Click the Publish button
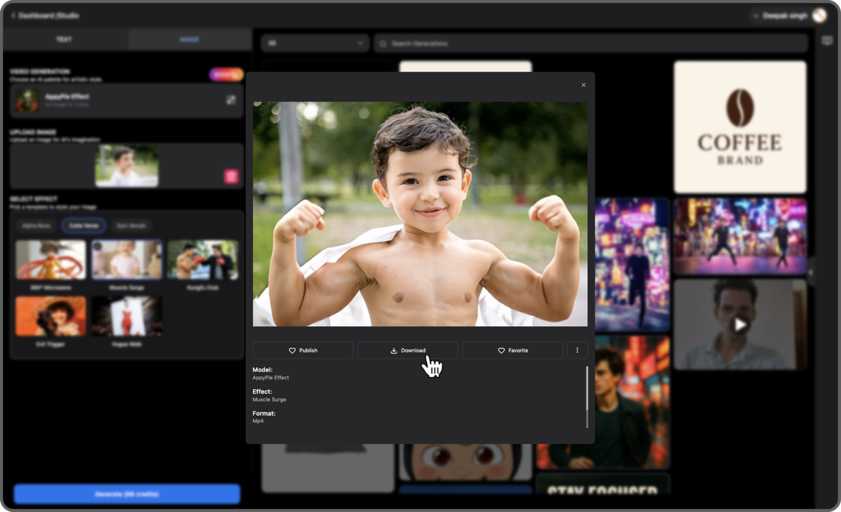This screenshot has height=512, width=841. tap(303, 350)
